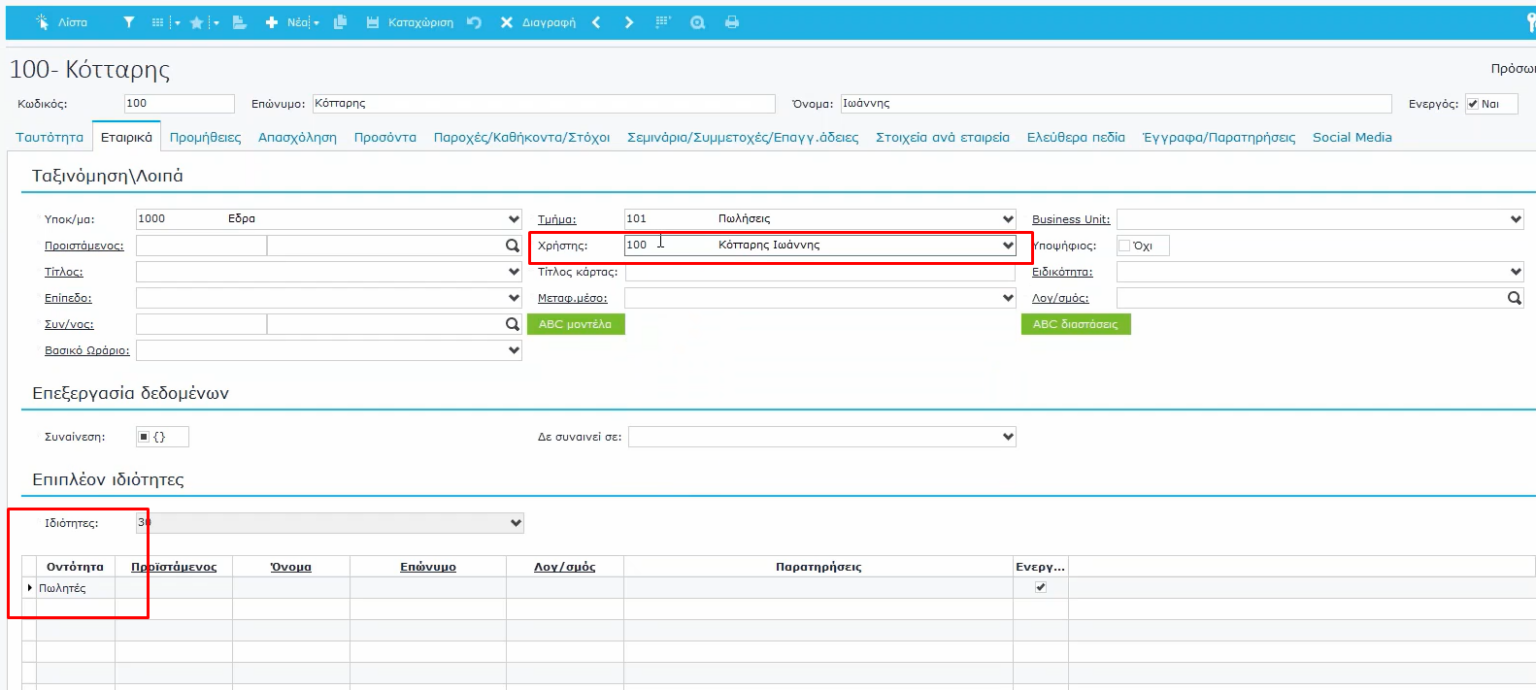This screenshot has width=1536, height=690.
Task: Sort by Παρατηρήσεις column header
Action: (x=818, y=567)
